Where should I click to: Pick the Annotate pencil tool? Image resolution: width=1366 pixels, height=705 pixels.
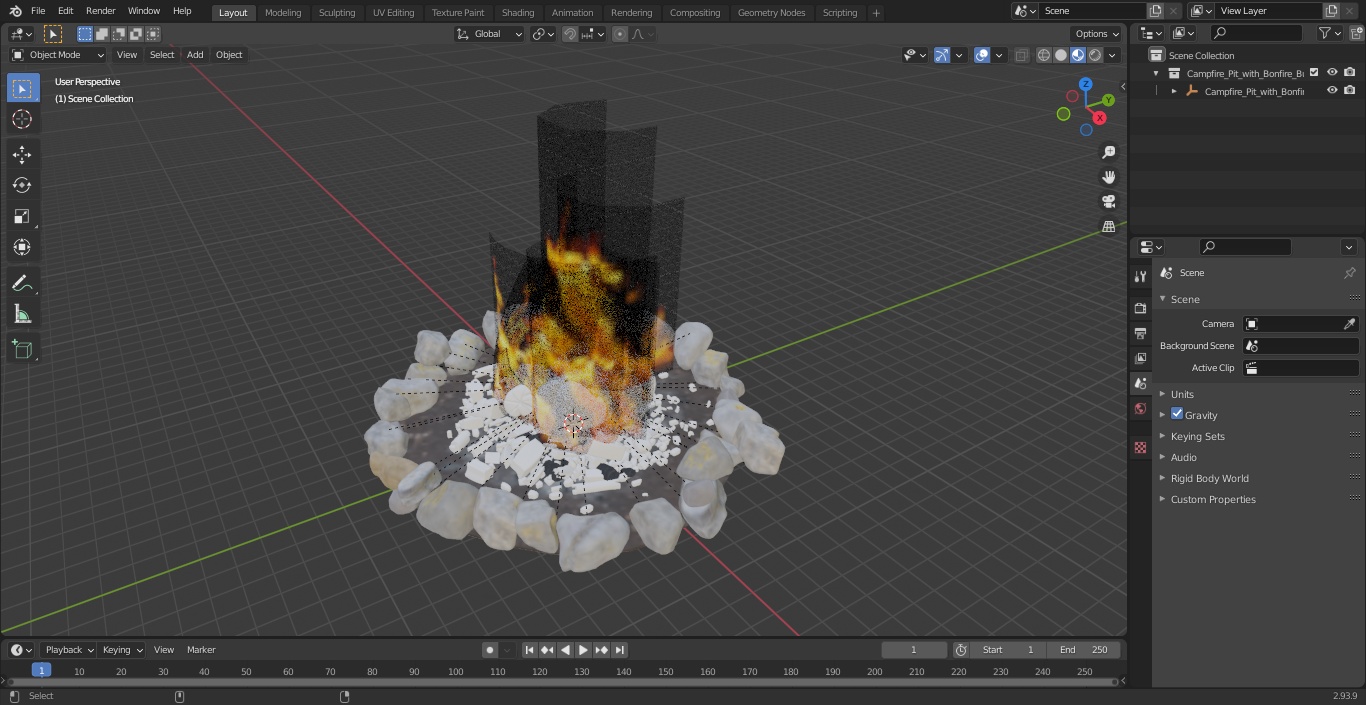[x=22, y=284]
